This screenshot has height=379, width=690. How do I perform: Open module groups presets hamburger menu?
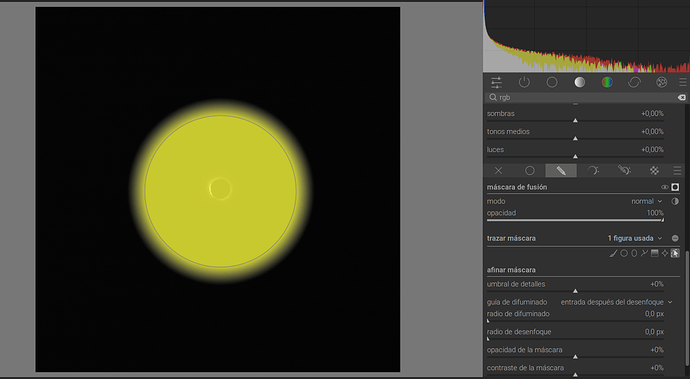683,82
